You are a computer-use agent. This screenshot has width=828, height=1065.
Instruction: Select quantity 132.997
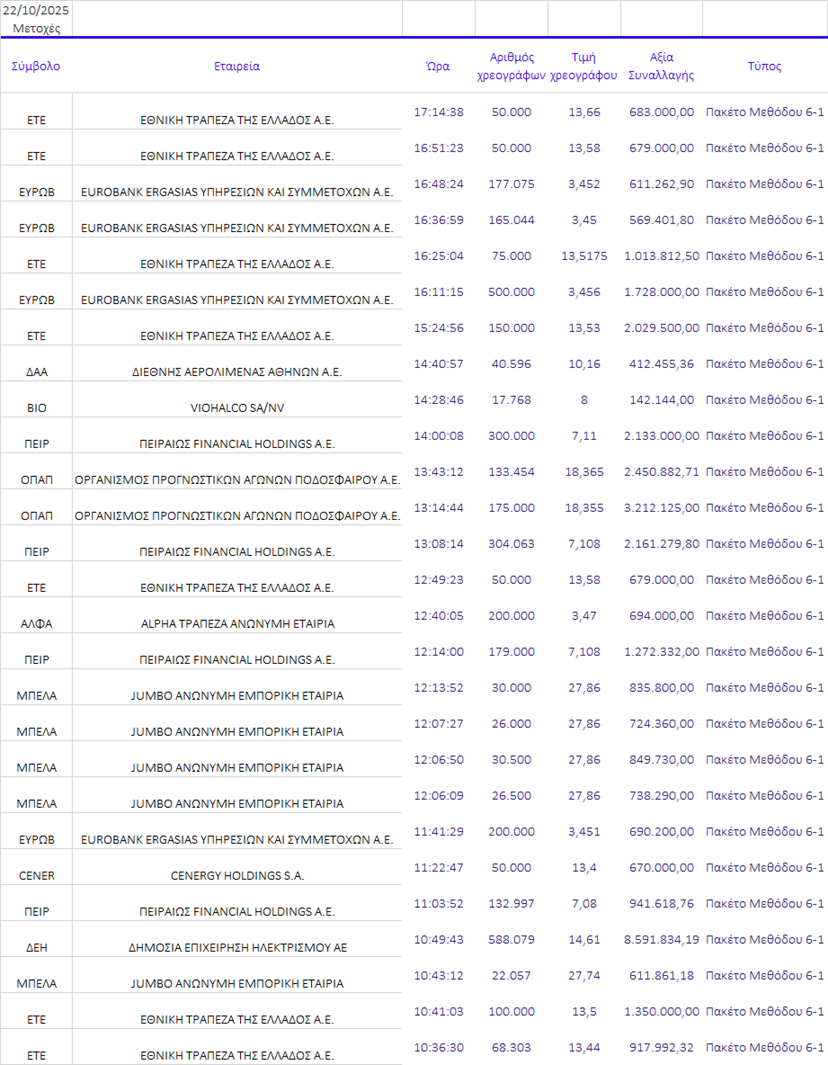(x=511, y=904)
